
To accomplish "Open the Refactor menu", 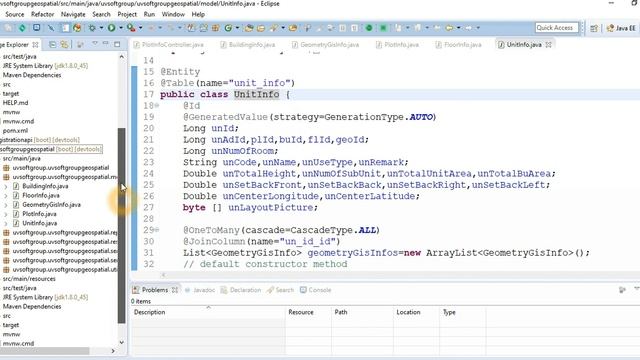I will point(42,14).
